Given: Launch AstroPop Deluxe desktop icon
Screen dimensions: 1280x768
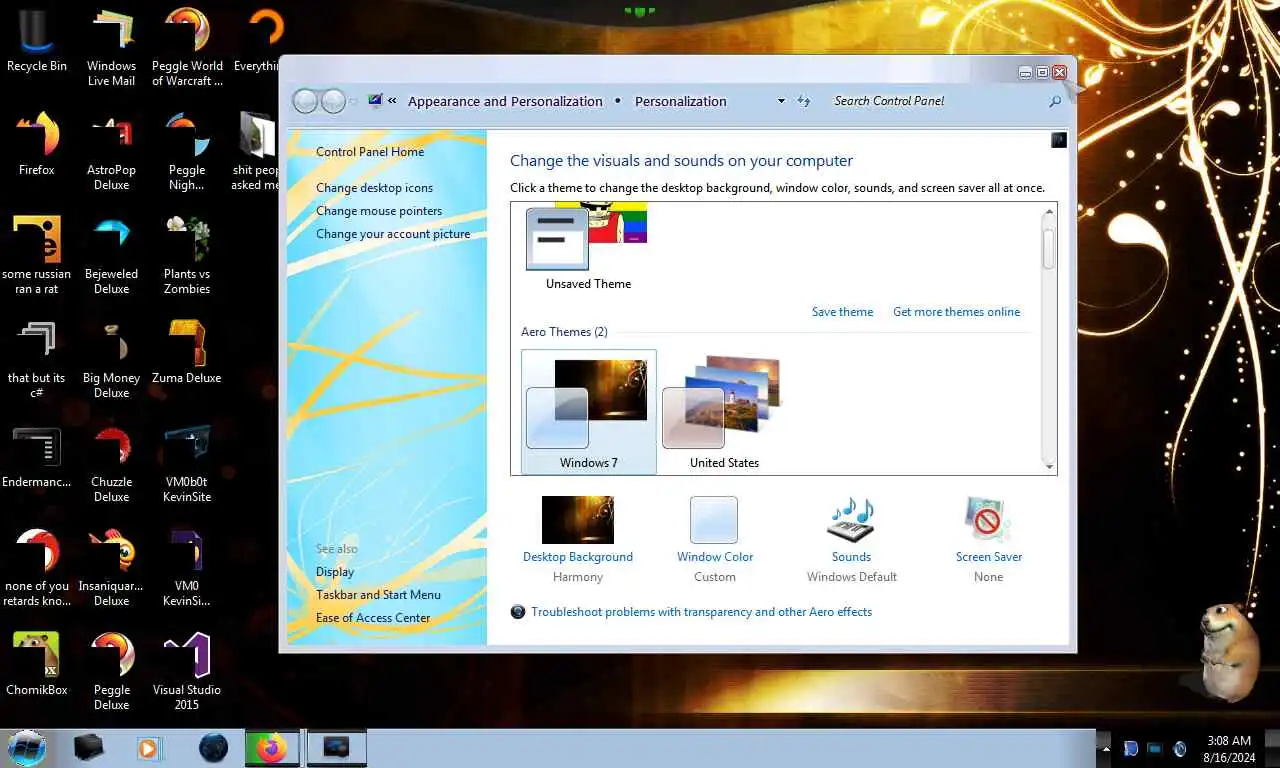Looking at the screenshot, I should tap(112, 151).
